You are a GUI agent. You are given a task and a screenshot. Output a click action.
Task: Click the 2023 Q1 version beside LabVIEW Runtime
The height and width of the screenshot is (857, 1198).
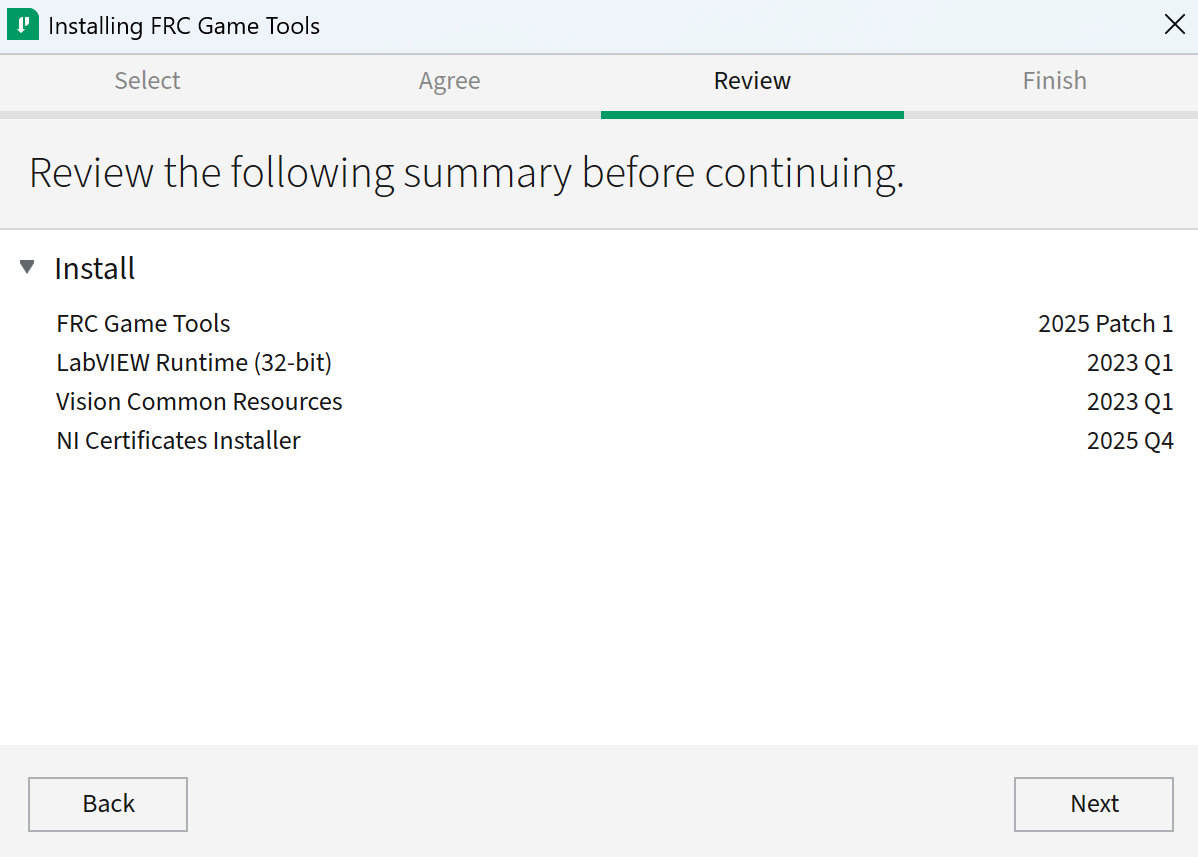tap(1130, 362)
